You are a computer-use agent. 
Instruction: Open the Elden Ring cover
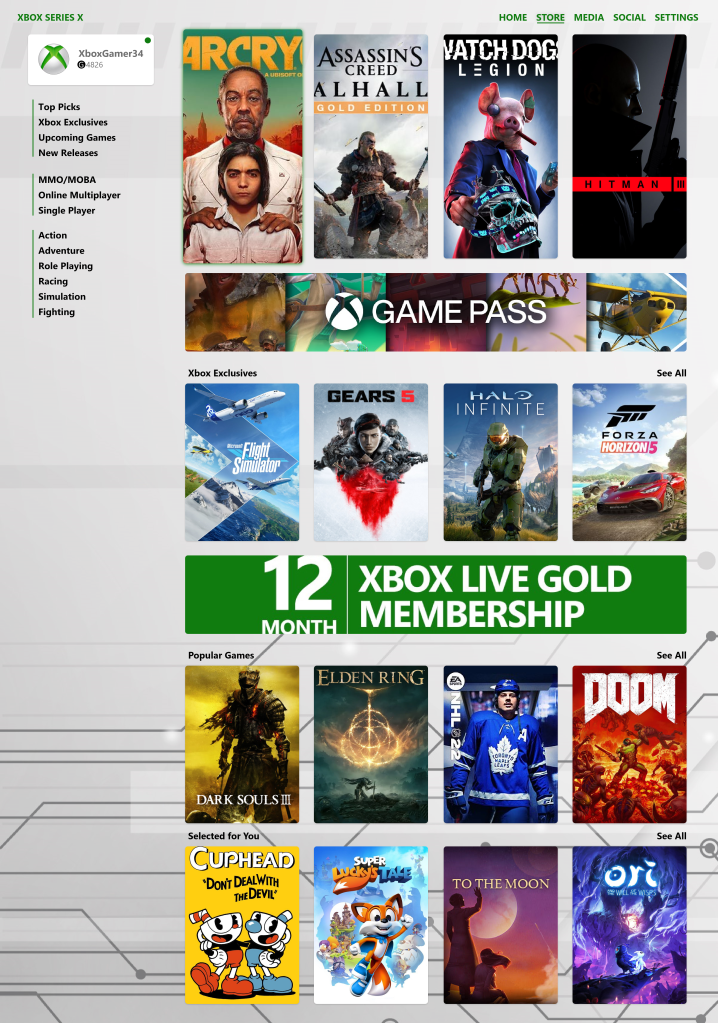coord(370,744)
